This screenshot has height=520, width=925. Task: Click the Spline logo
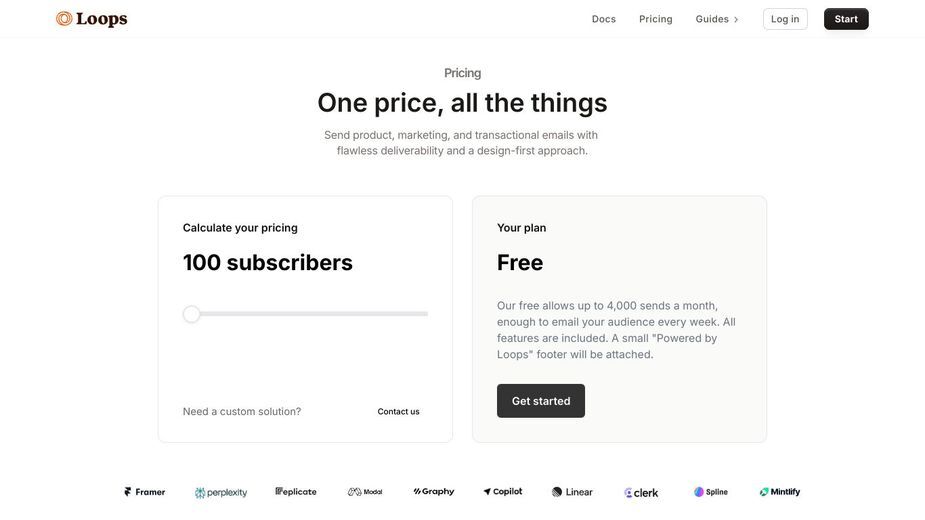click(711, 492)
